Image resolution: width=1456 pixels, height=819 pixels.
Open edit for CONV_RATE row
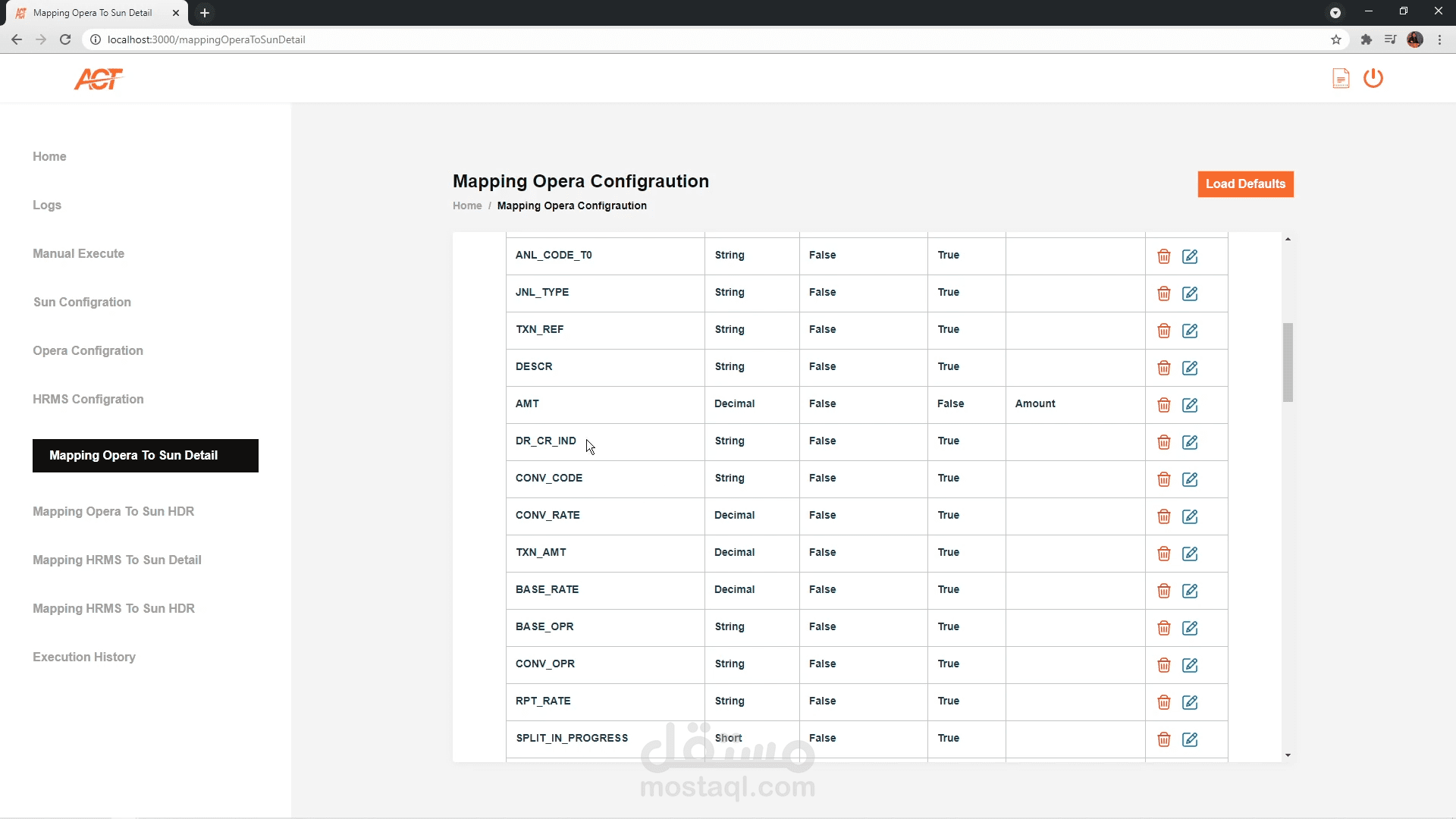click(x=1190, y=516)
